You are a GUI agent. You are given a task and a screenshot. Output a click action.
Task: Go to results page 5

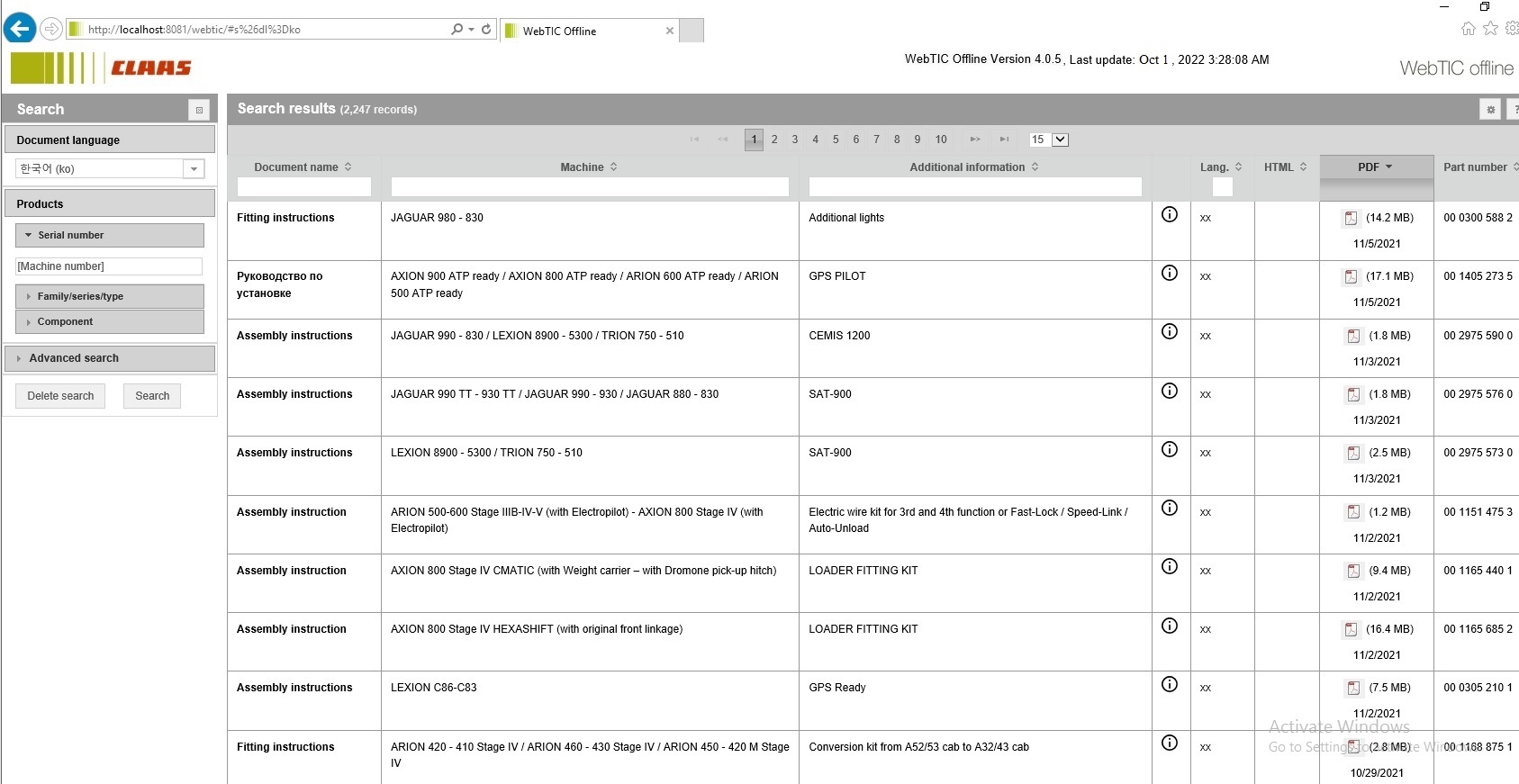coord(836,140)
